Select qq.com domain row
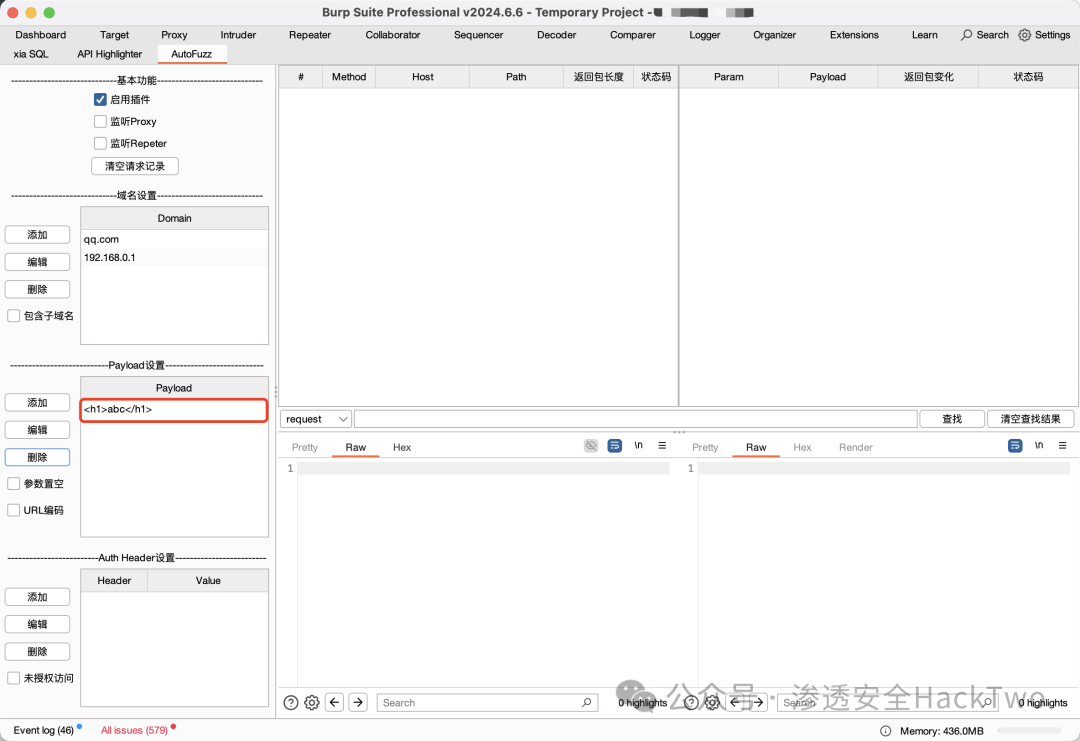 pos(174,239)
